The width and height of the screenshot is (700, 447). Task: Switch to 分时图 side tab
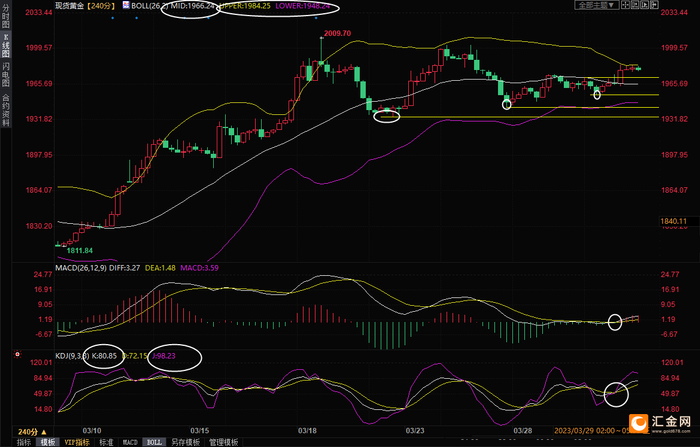[x=5, y=16]
